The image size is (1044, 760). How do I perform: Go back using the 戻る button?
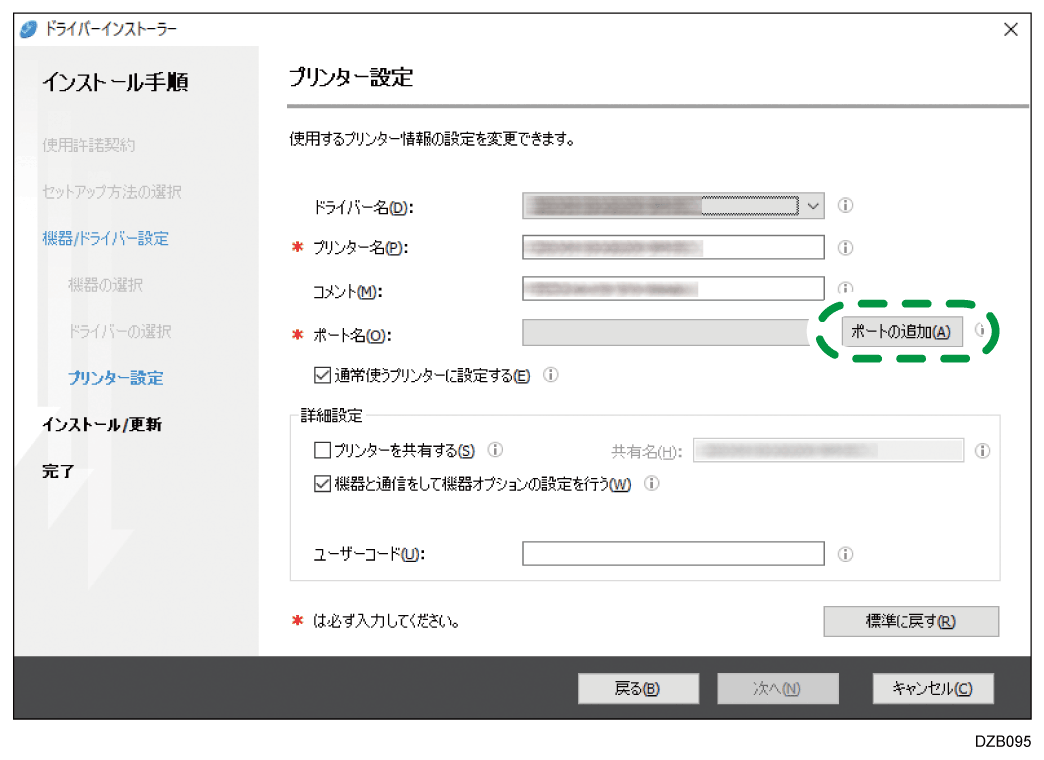[x=638, y=688]
